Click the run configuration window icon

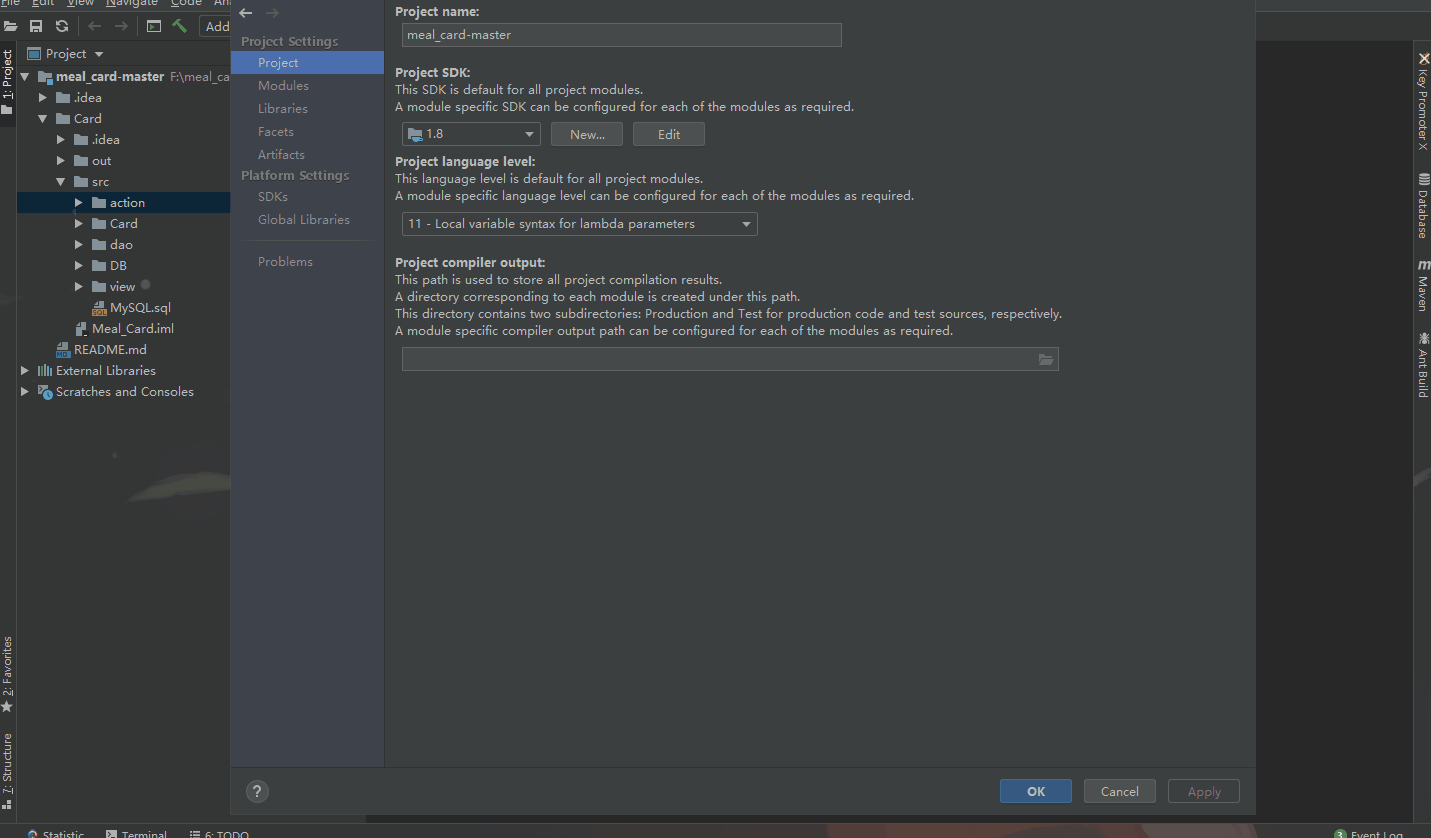pyautogui.click(x=154, y=26)
